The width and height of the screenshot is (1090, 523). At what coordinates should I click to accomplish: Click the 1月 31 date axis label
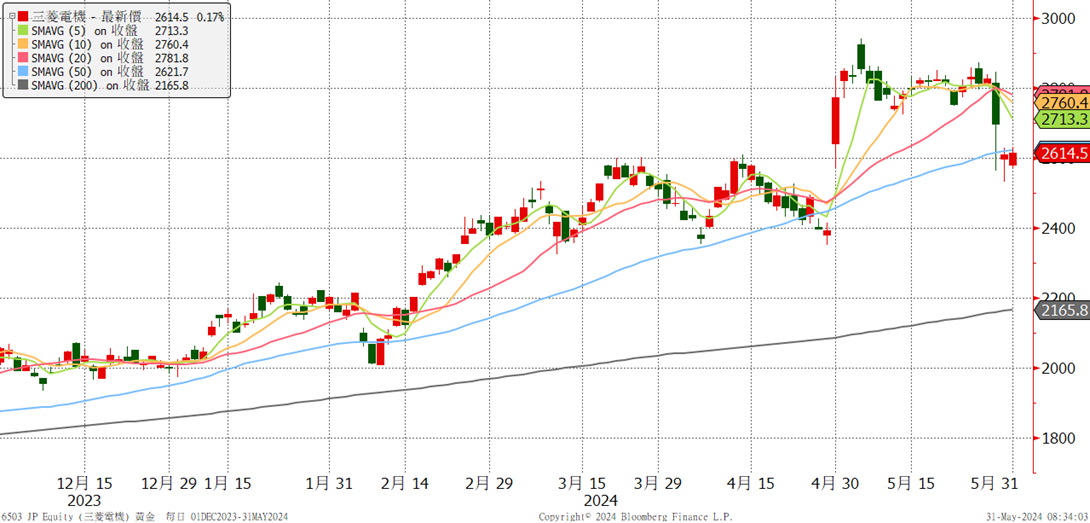tap(329, 484)
